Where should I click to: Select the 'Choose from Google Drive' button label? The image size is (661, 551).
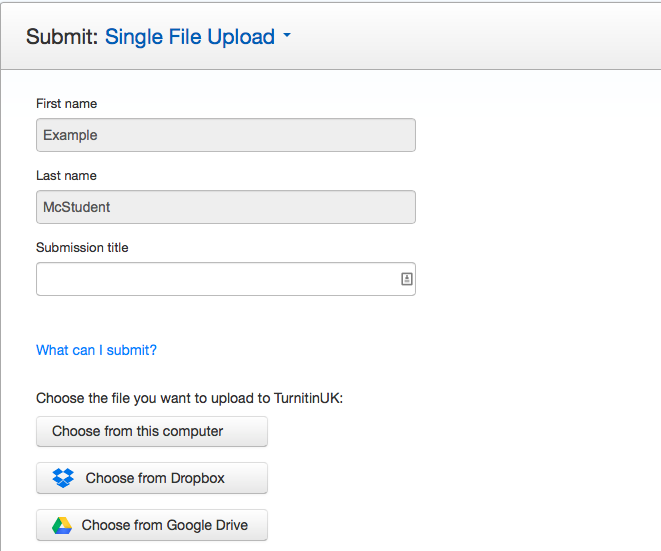tap(165, 525)
